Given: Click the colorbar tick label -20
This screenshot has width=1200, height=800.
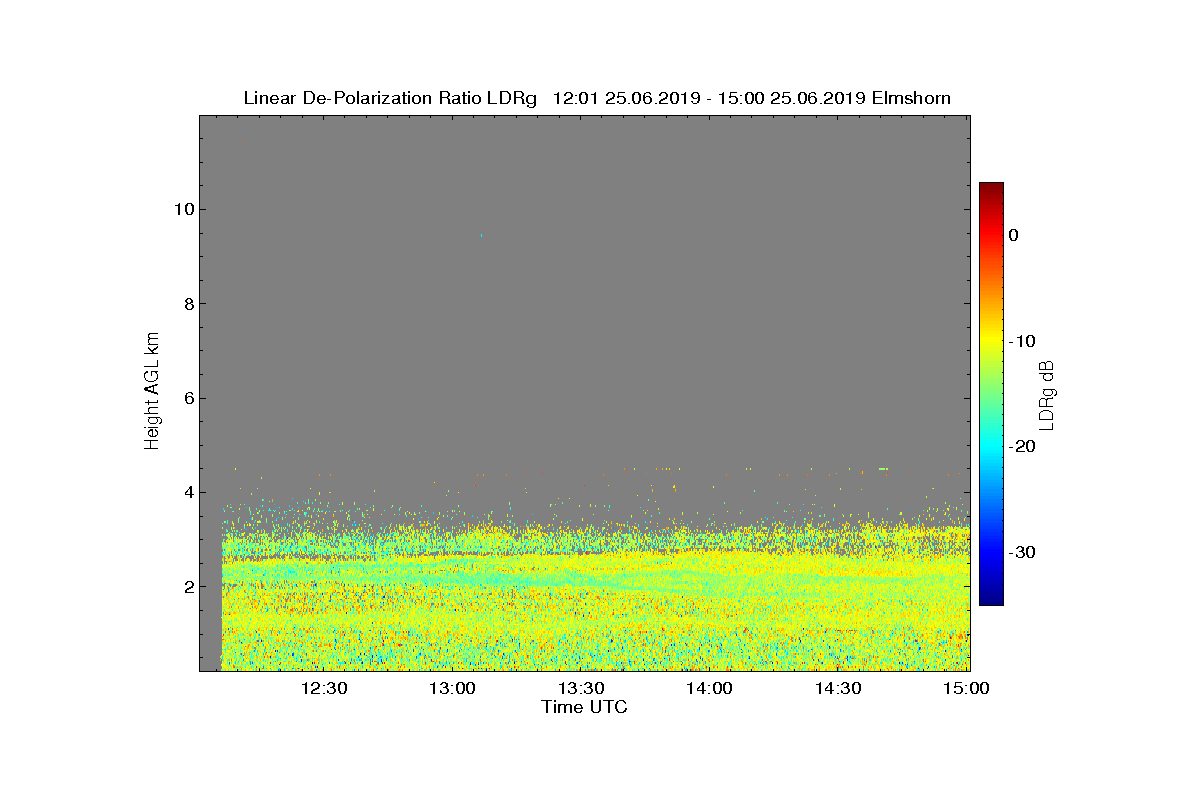Looking at the screenshot, I should click(1022, 446).
